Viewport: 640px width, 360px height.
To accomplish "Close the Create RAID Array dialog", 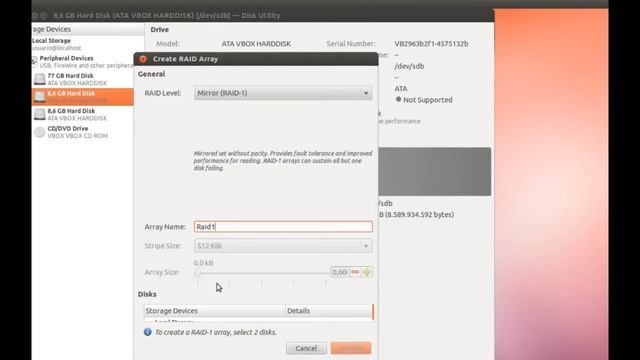I will [143, 59].
